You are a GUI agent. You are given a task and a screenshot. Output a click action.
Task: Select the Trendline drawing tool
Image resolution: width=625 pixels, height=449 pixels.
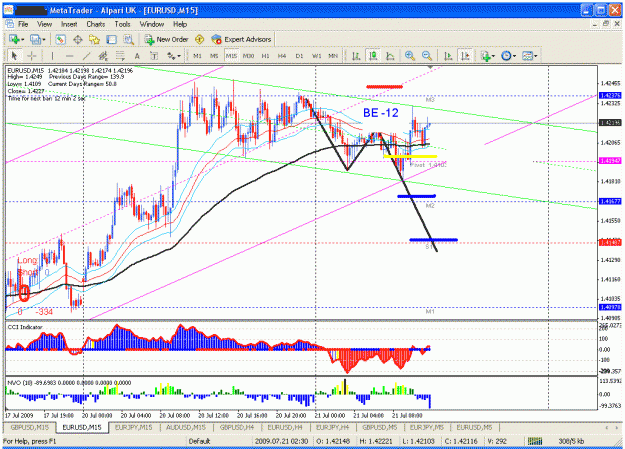click(86, 56)
